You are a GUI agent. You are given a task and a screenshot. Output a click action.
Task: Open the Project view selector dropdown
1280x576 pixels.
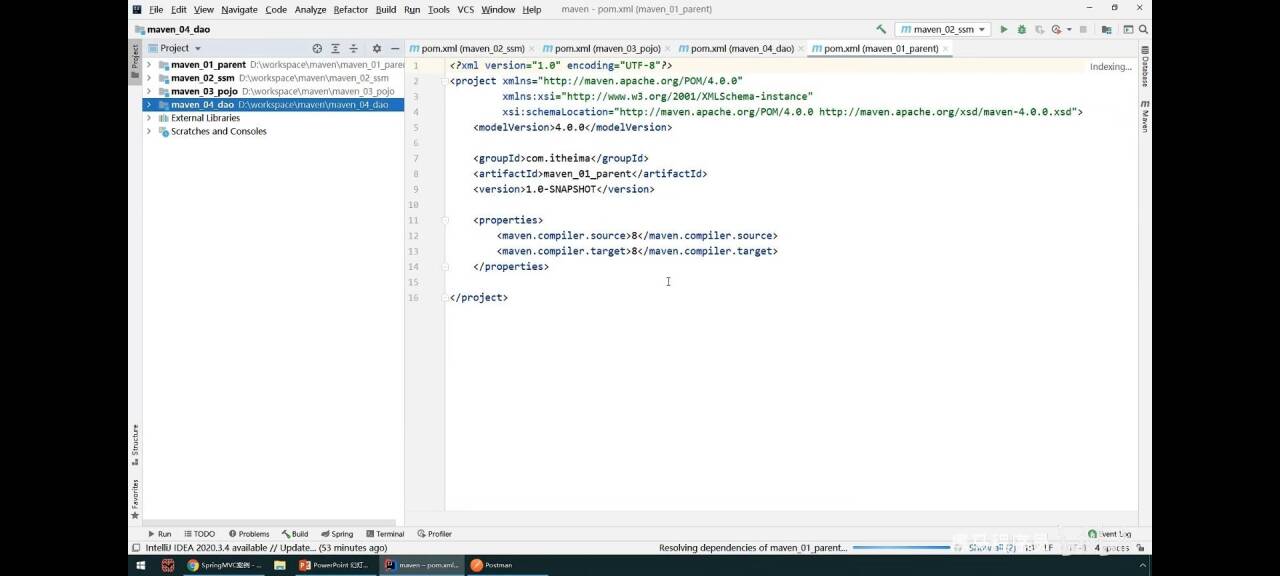[x=174, y=48]
